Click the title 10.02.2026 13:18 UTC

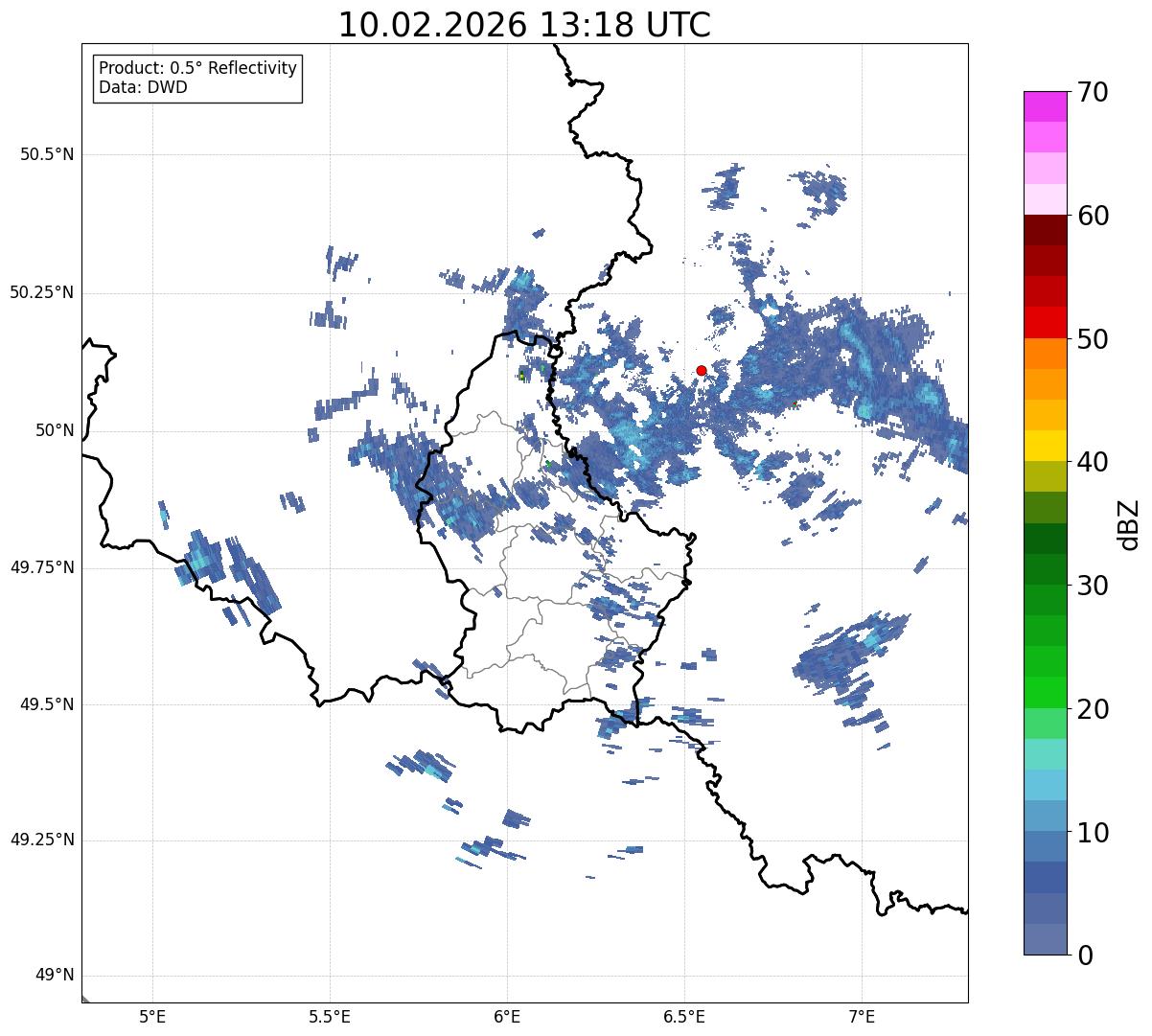point(524,24)
